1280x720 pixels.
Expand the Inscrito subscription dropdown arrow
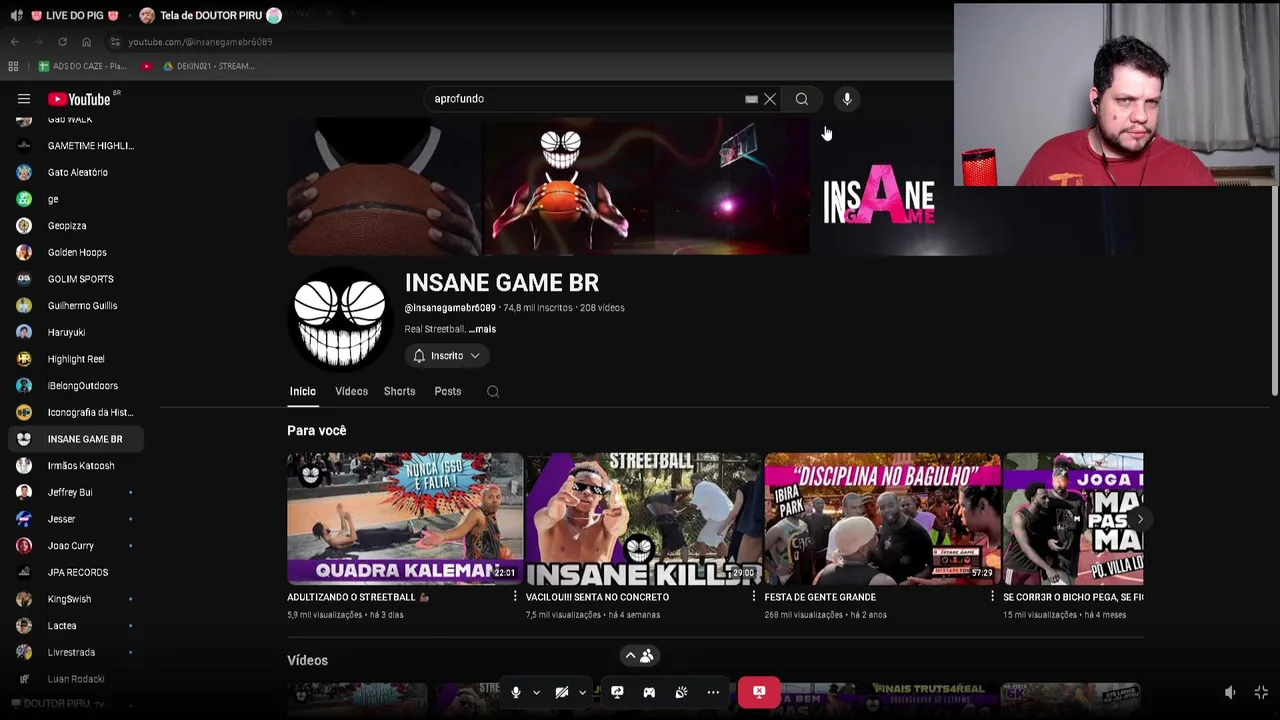click(x=475, y=356)
